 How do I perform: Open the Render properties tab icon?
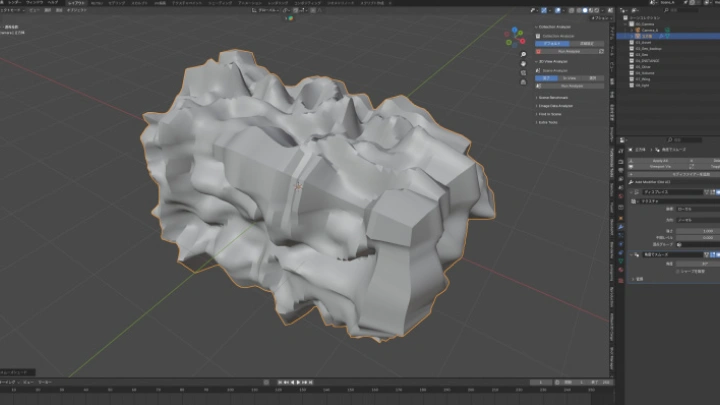pos(621,162)
